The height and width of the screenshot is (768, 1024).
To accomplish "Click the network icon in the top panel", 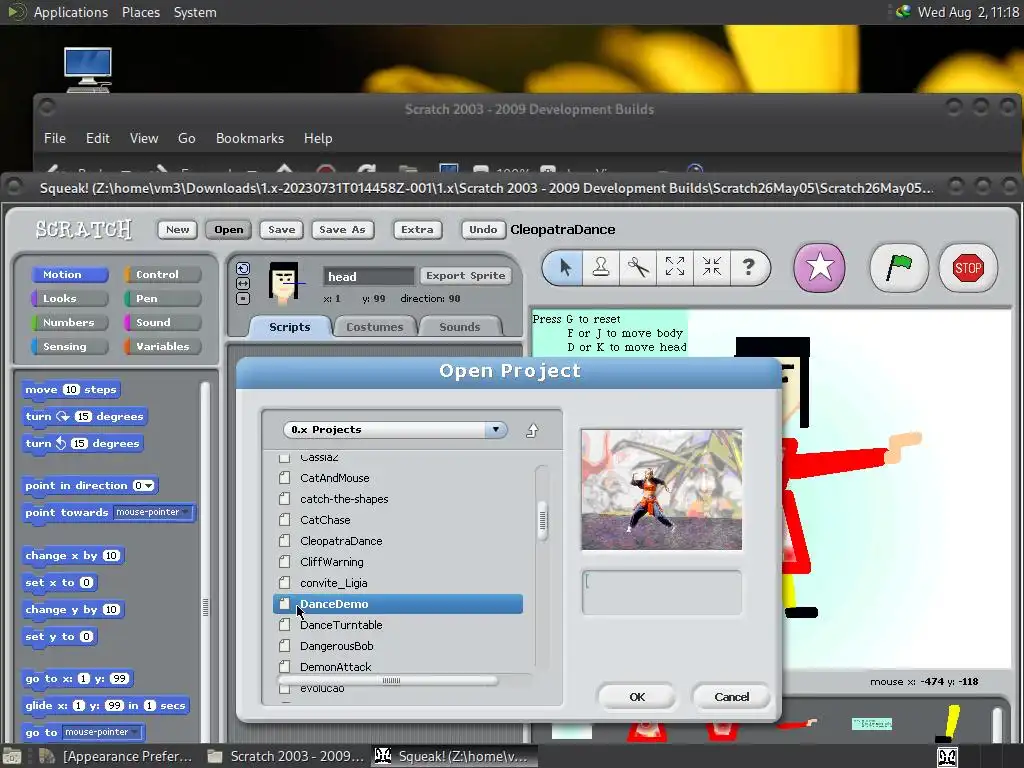I will click(903, 12).
